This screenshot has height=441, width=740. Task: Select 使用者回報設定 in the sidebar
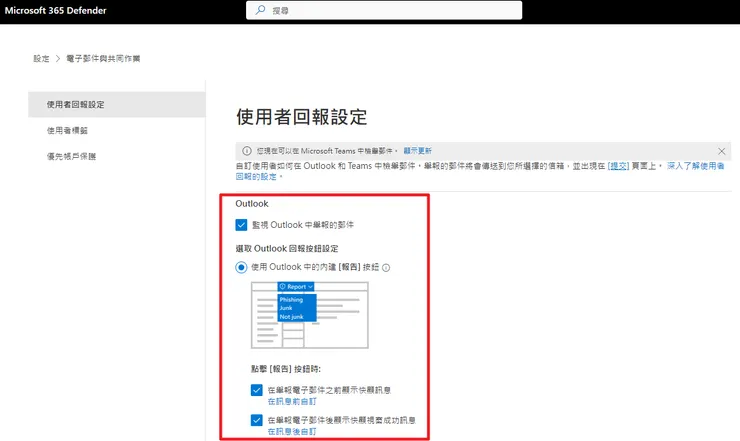pos(117,104)
